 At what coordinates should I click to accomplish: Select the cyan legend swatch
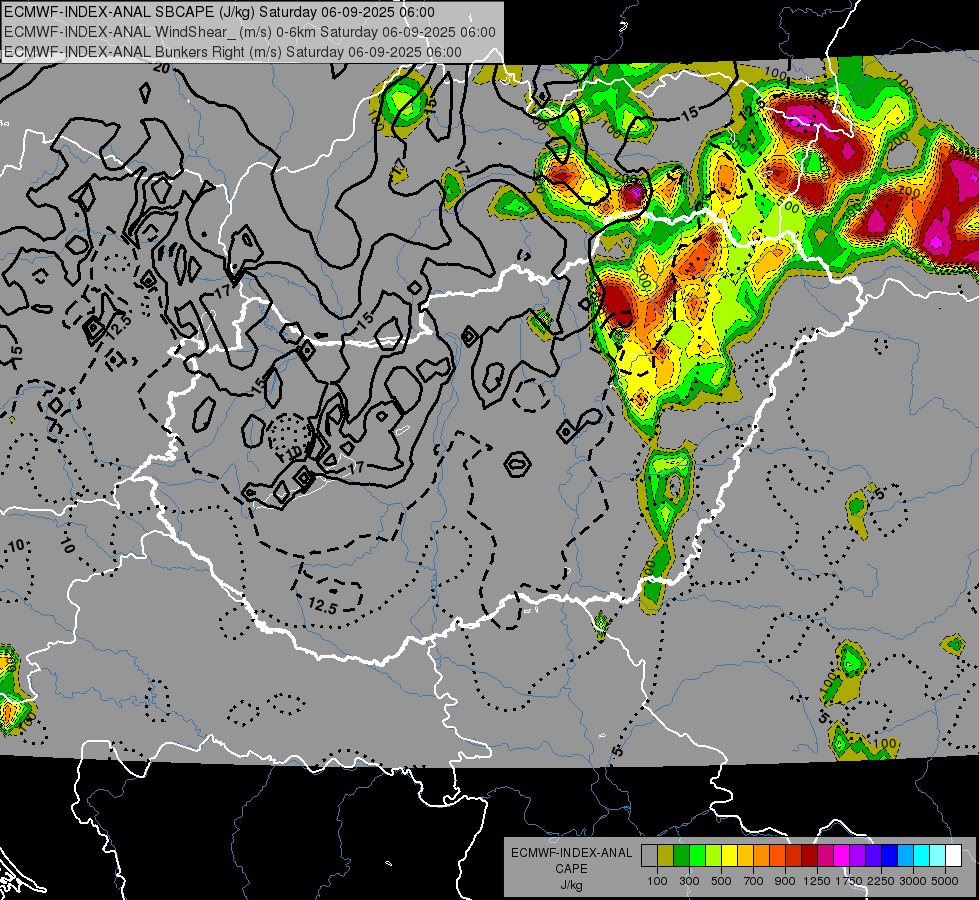click(922, 855)
